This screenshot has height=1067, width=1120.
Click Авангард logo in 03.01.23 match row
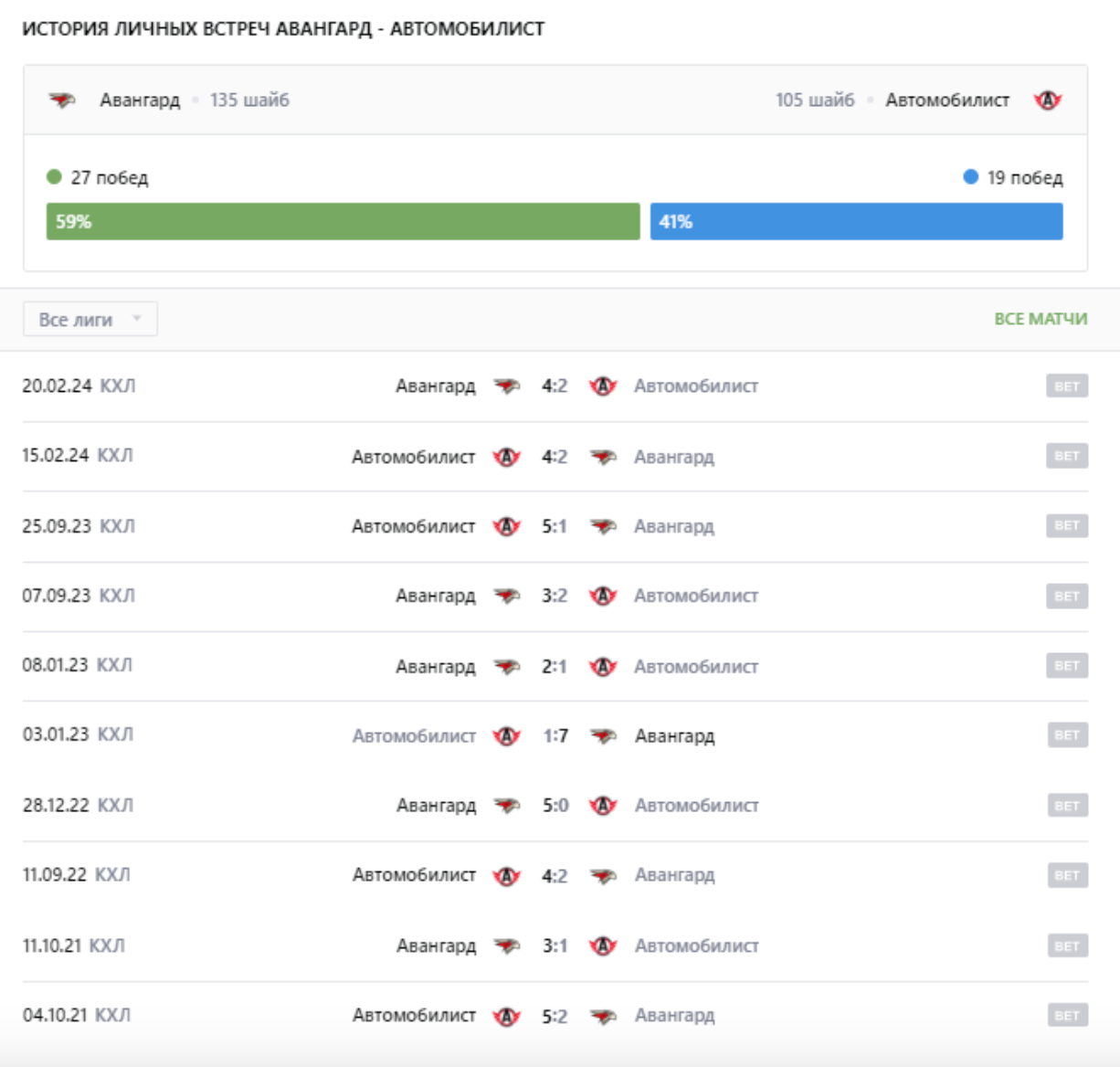tap(603, 736)
